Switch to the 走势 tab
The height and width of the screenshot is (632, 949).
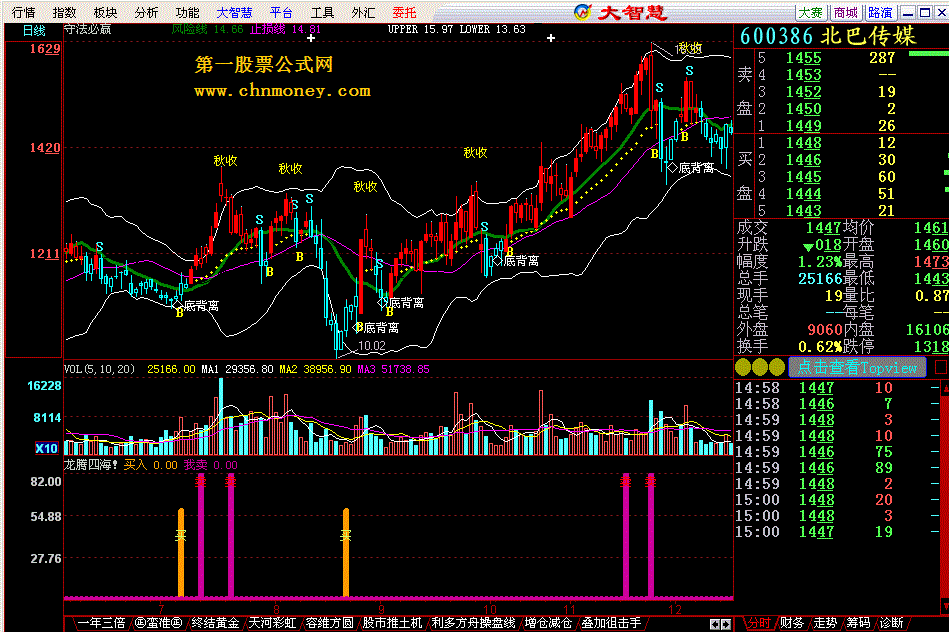click(x=824, y=623)
